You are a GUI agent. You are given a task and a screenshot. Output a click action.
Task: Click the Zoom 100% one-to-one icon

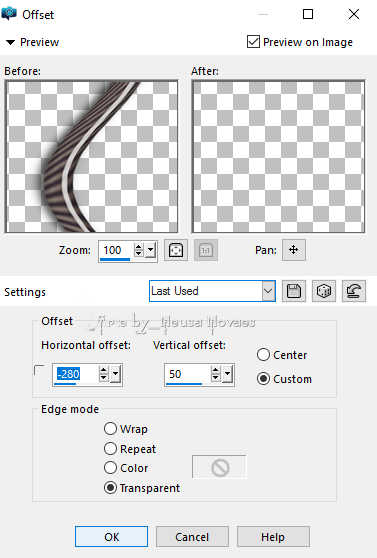[206, 250]
